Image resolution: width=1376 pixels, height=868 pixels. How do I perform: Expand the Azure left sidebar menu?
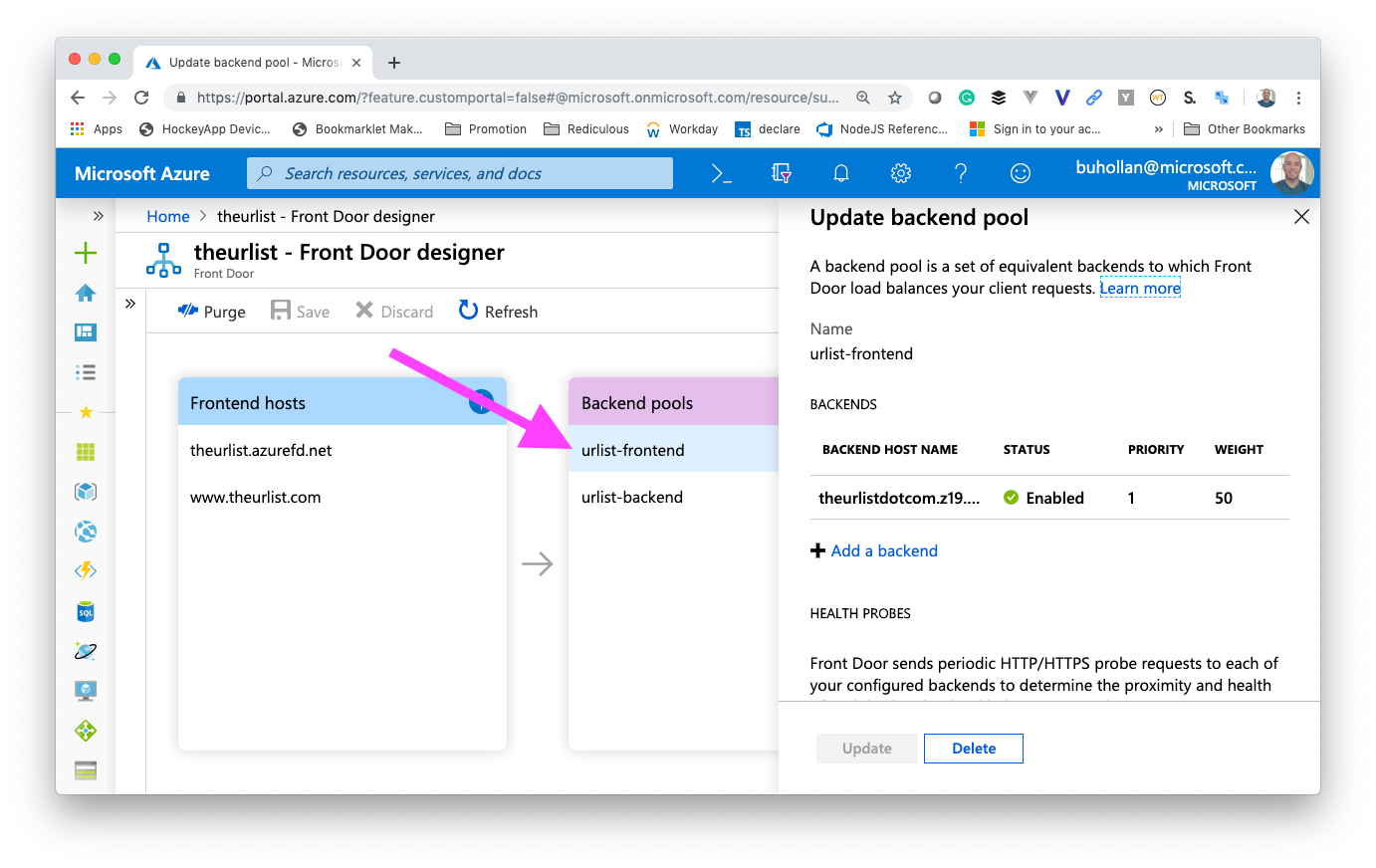(98, 216)
